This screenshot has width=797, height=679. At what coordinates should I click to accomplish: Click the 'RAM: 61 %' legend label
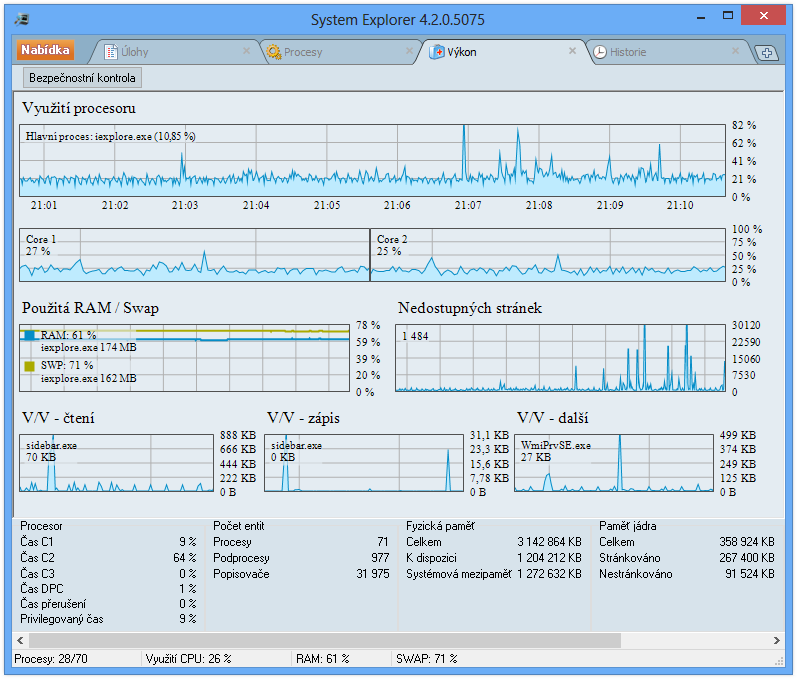pos(69,335)
